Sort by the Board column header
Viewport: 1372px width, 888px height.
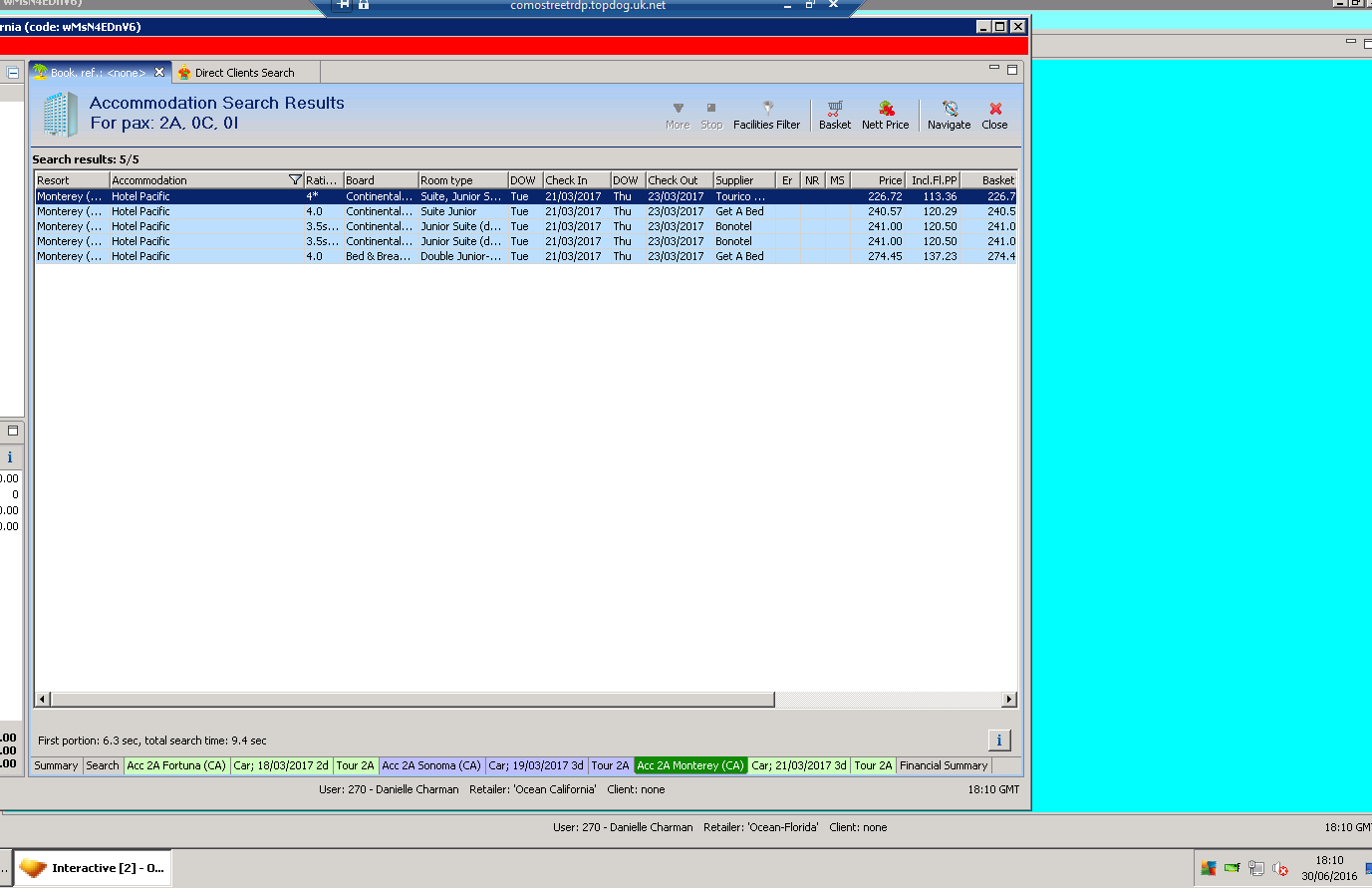381,180
